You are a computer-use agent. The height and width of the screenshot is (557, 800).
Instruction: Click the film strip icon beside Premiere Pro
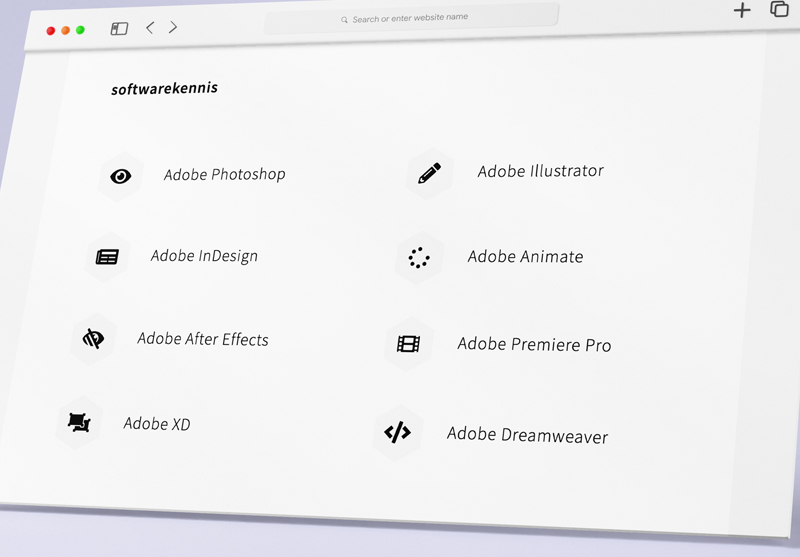pyautogui.click(x=409, y=344)
